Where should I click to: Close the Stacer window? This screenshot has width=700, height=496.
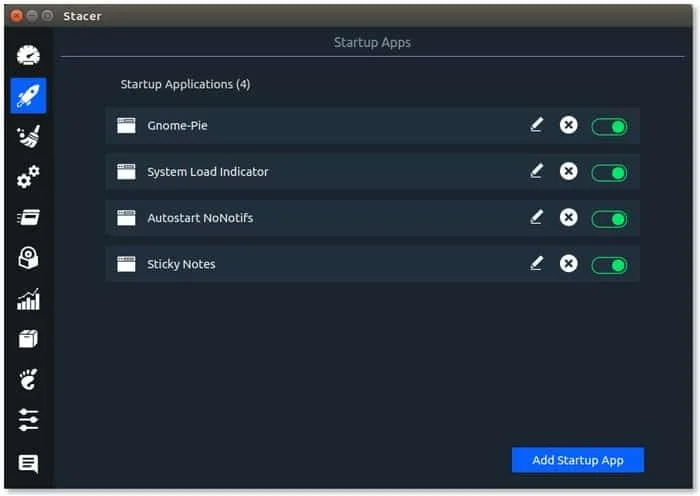pos(17,16)
